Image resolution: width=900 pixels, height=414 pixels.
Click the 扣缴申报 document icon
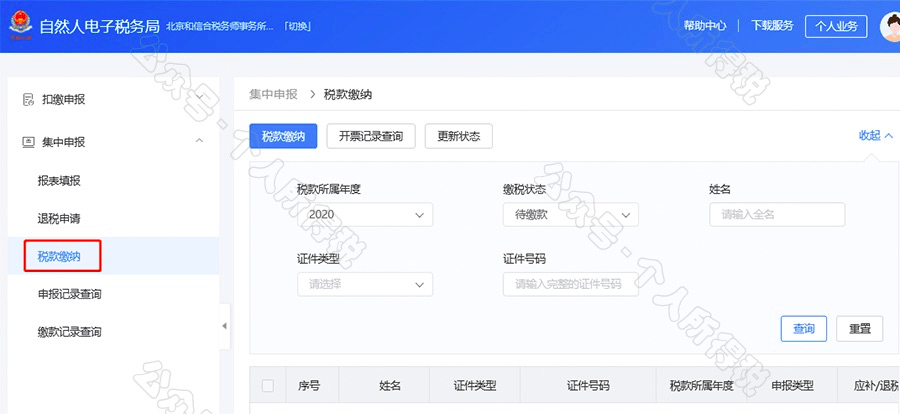28,99
